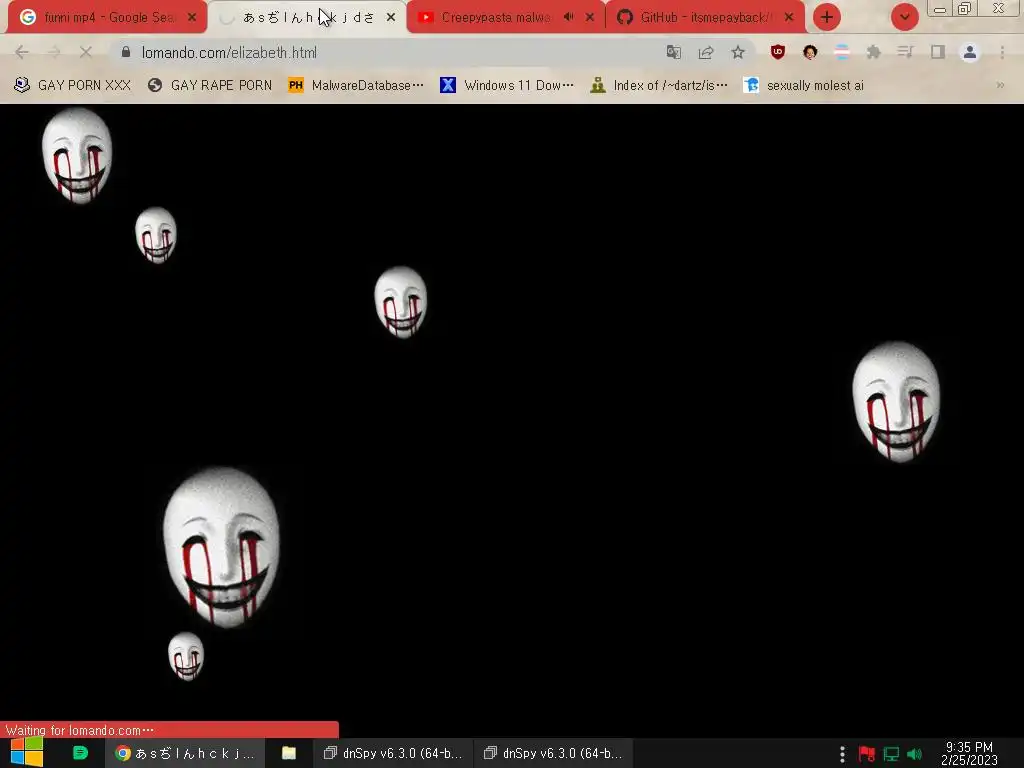This screenshot has height=768, width=1024.
Task: Click the face avatar extension icon
Action: click(810, 52)
